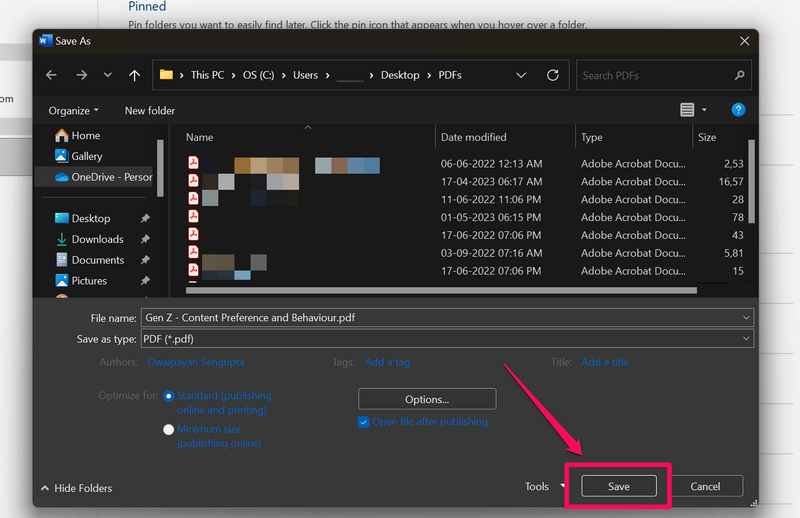Open the Options... button
The image size is (800, 518).
pos(427,400)
